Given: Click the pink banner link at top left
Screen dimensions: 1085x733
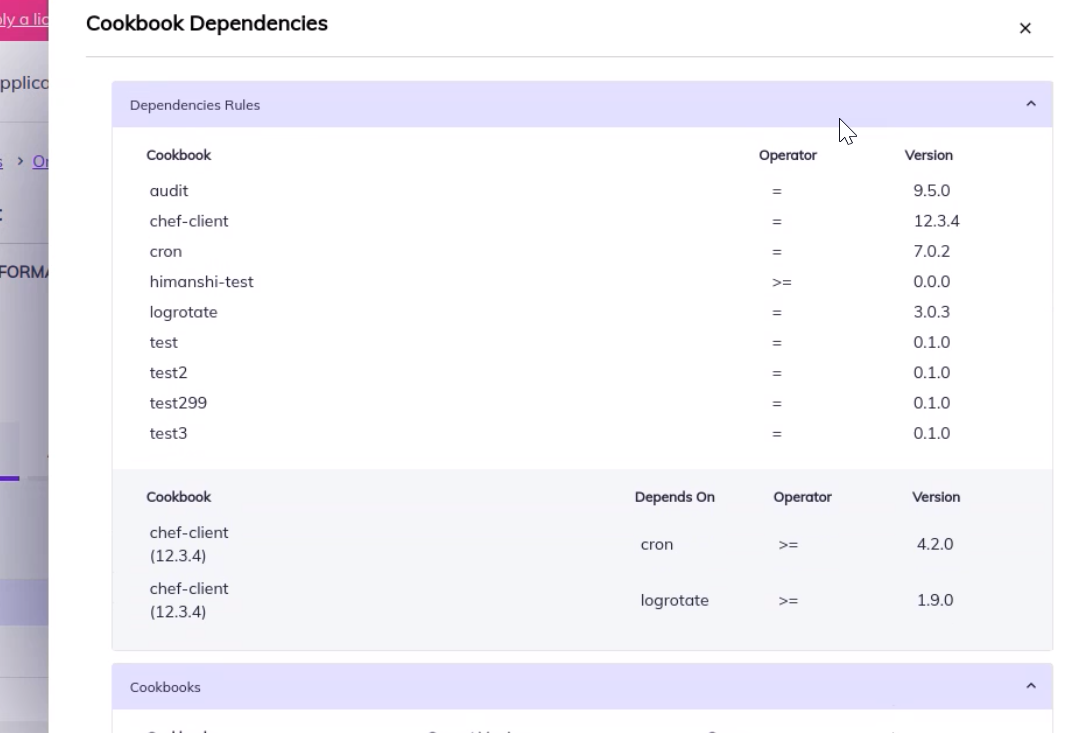Looking at the screenshot, I should click(20, 19).
